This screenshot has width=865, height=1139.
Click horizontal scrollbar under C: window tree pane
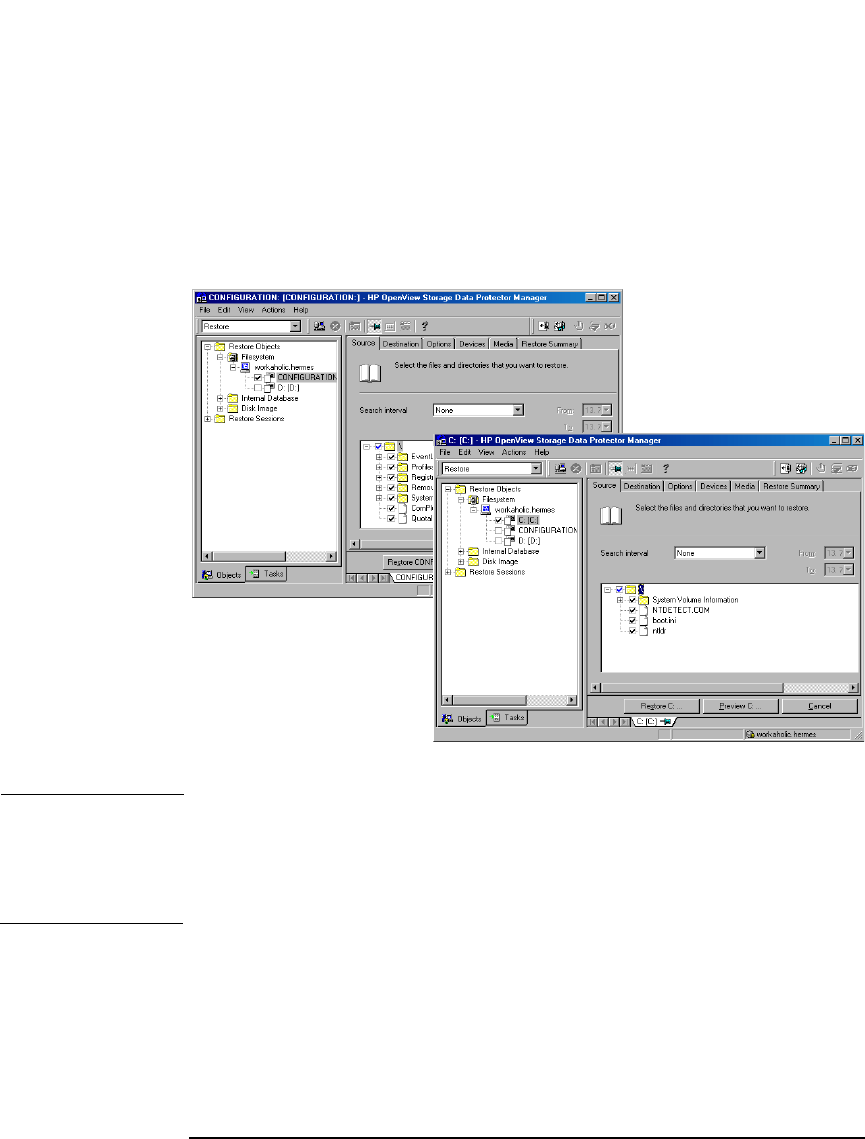point(510,700)
